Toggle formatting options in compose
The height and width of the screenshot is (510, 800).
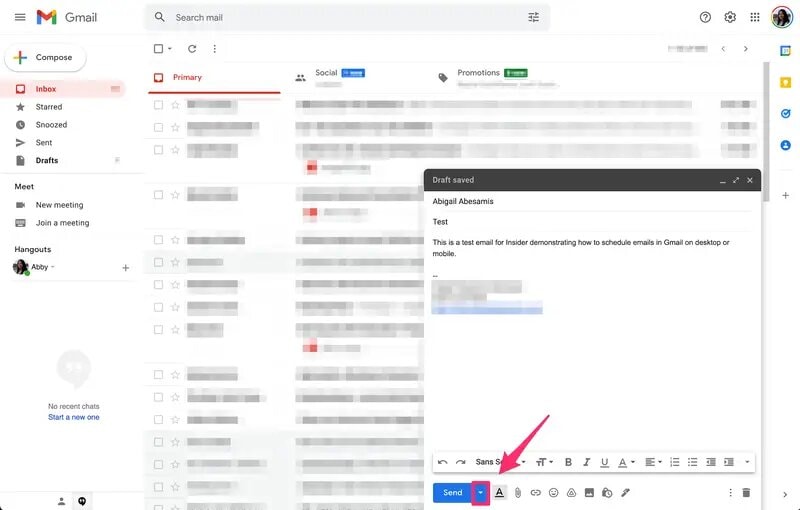(499, 493)
